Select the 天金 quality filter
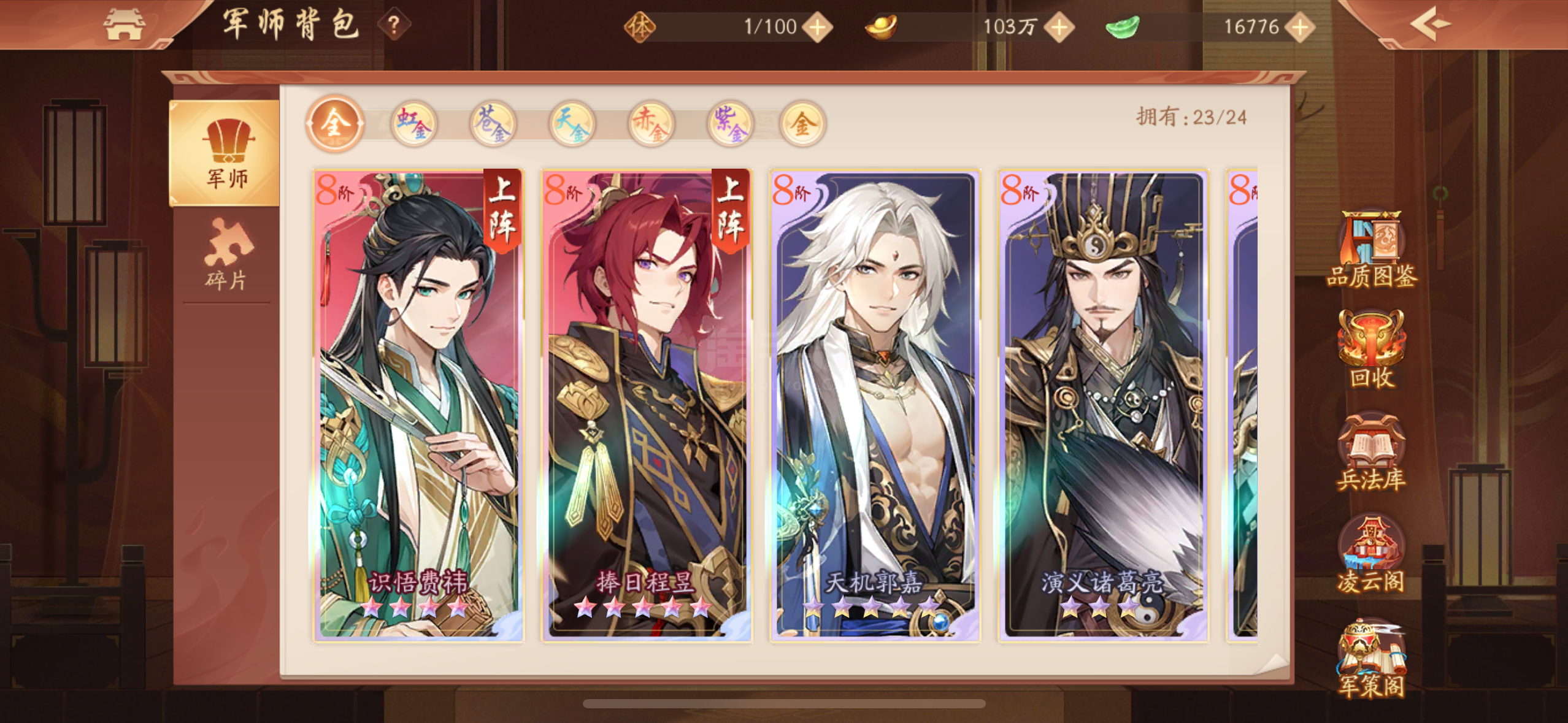The width and height of the screenshot is (1568, 723). (572, 124)
